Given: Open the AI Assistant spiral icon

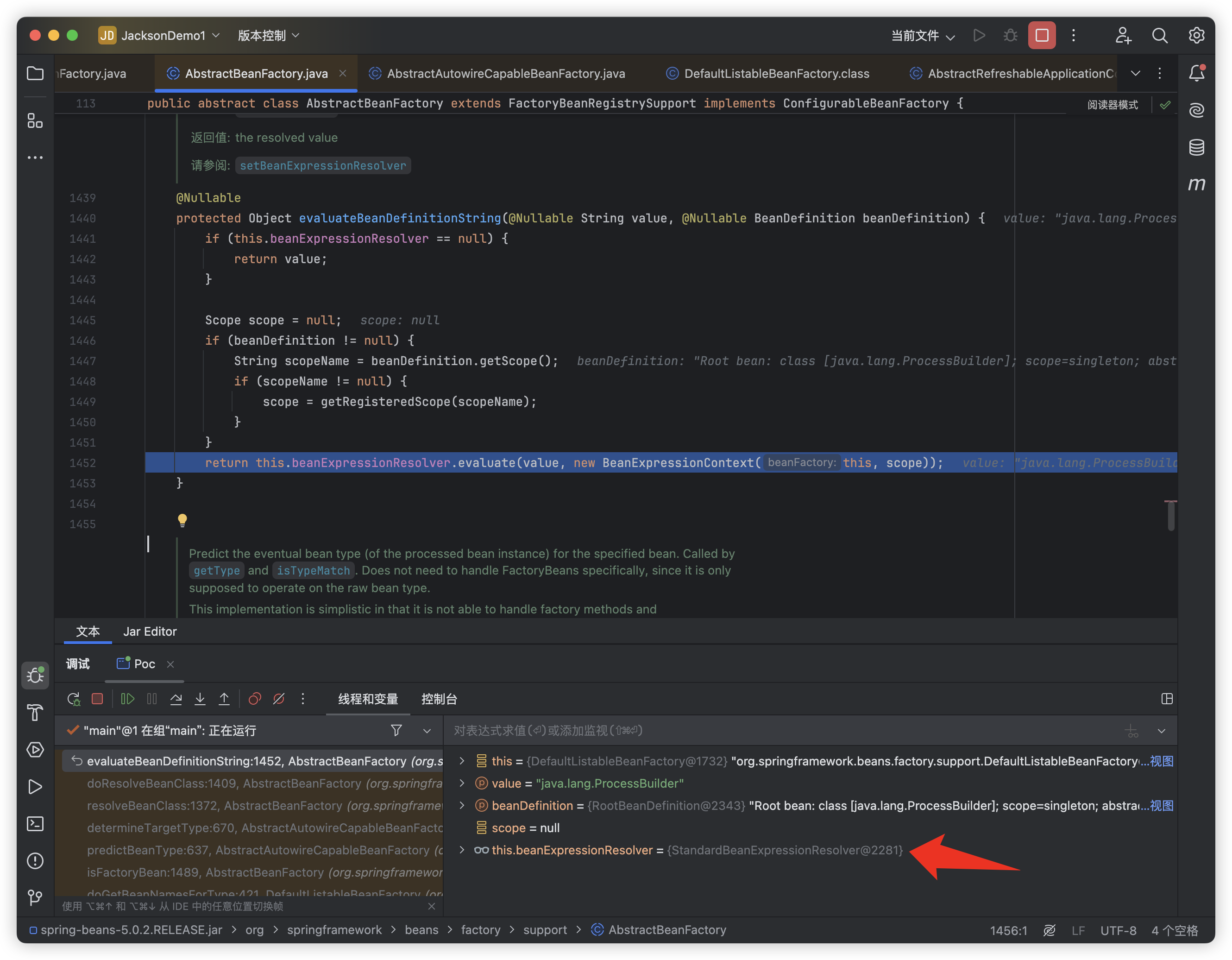Looking at the screenshot, I should 1196,110.
